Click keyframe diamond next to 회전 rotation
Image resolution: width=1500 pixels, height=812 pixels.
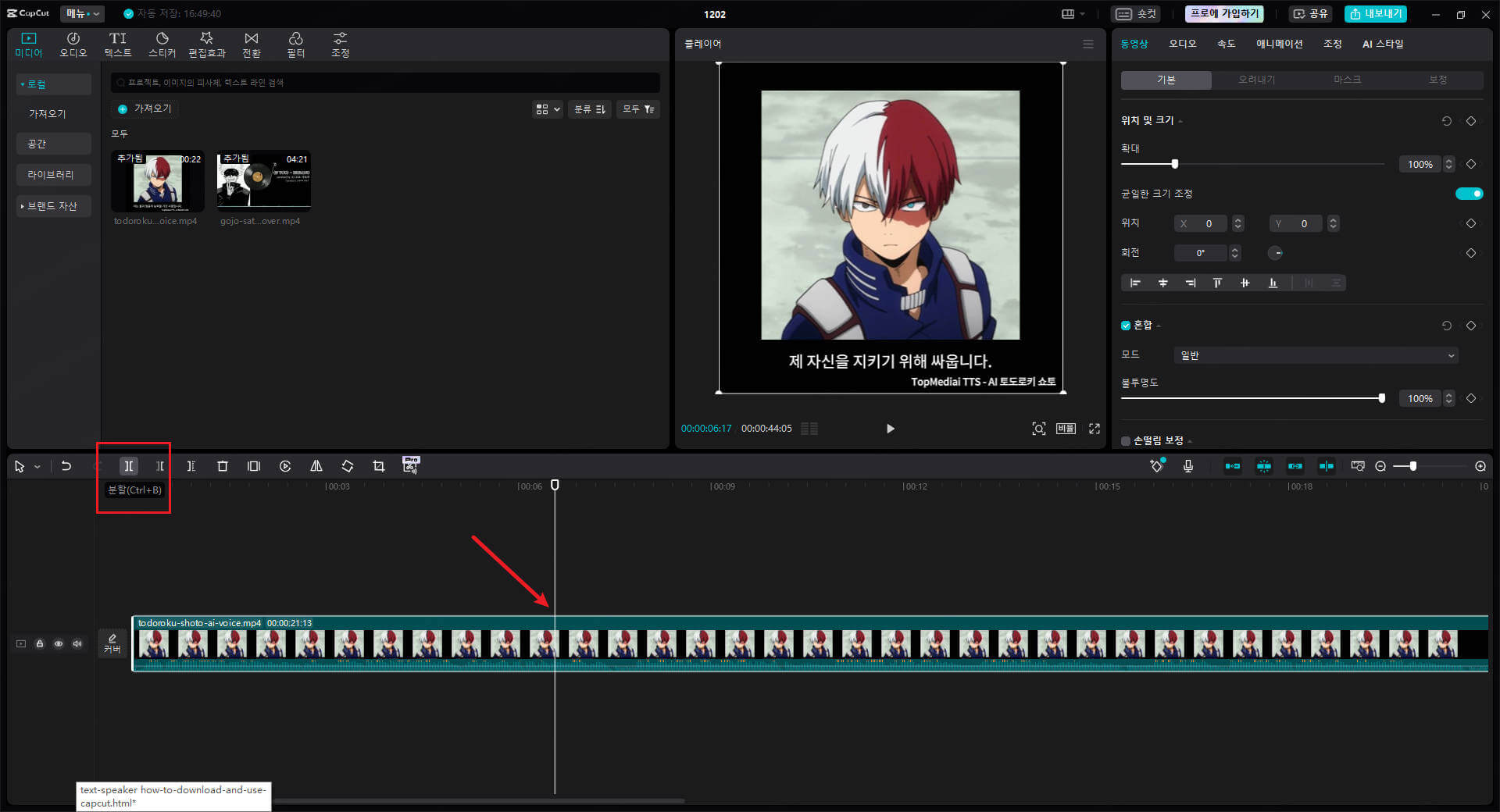pos(1471,253)
